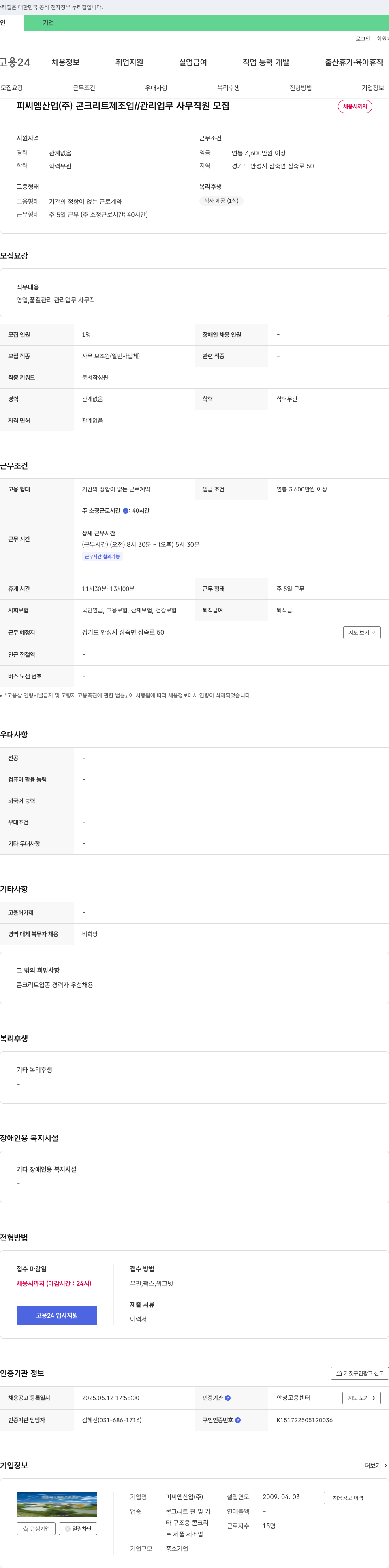Image resolution: width=389 pixels, height=1568 pixels.
Task: Open the 실업급여 main menu
Action: pyautogui.click(x=192, y=62)
